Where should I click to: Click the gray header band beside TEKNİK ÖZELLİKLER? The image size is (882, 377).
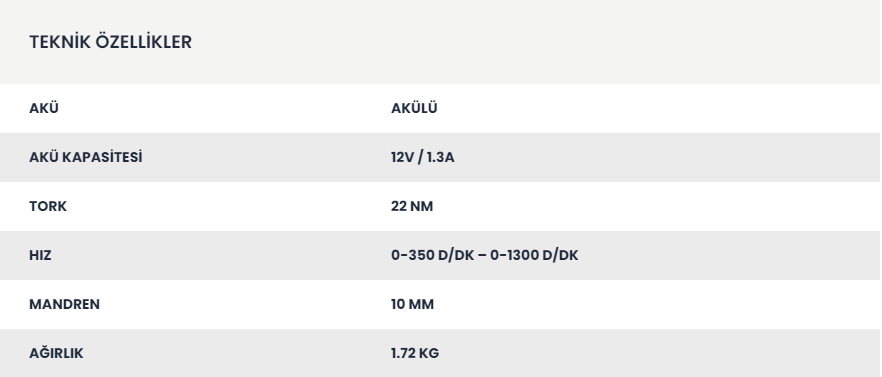(534, 42)
